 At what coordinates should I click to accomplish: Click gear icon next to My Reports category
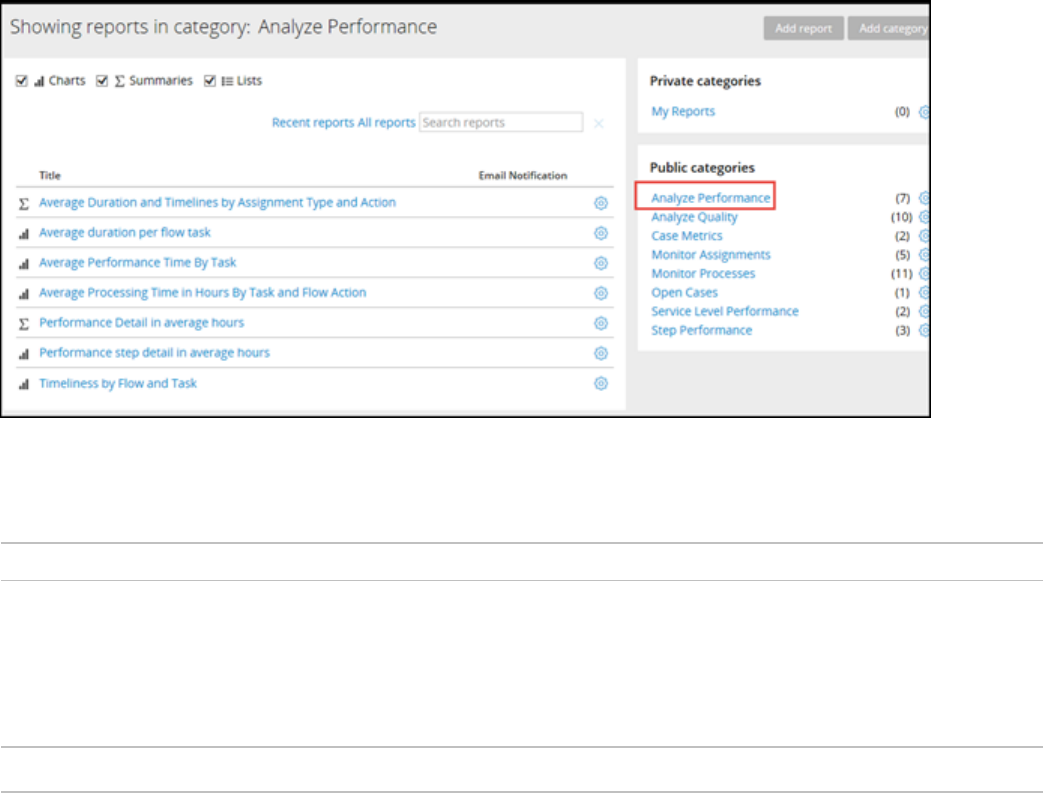924,112
